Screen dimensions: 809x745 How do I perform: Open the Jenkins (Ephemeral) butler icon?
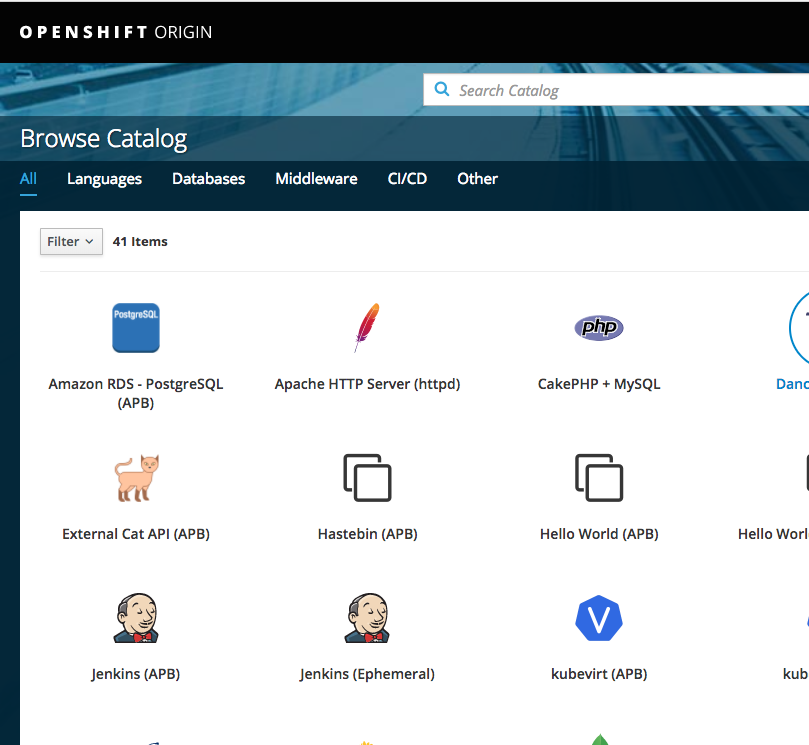click(x=367, y=618)
